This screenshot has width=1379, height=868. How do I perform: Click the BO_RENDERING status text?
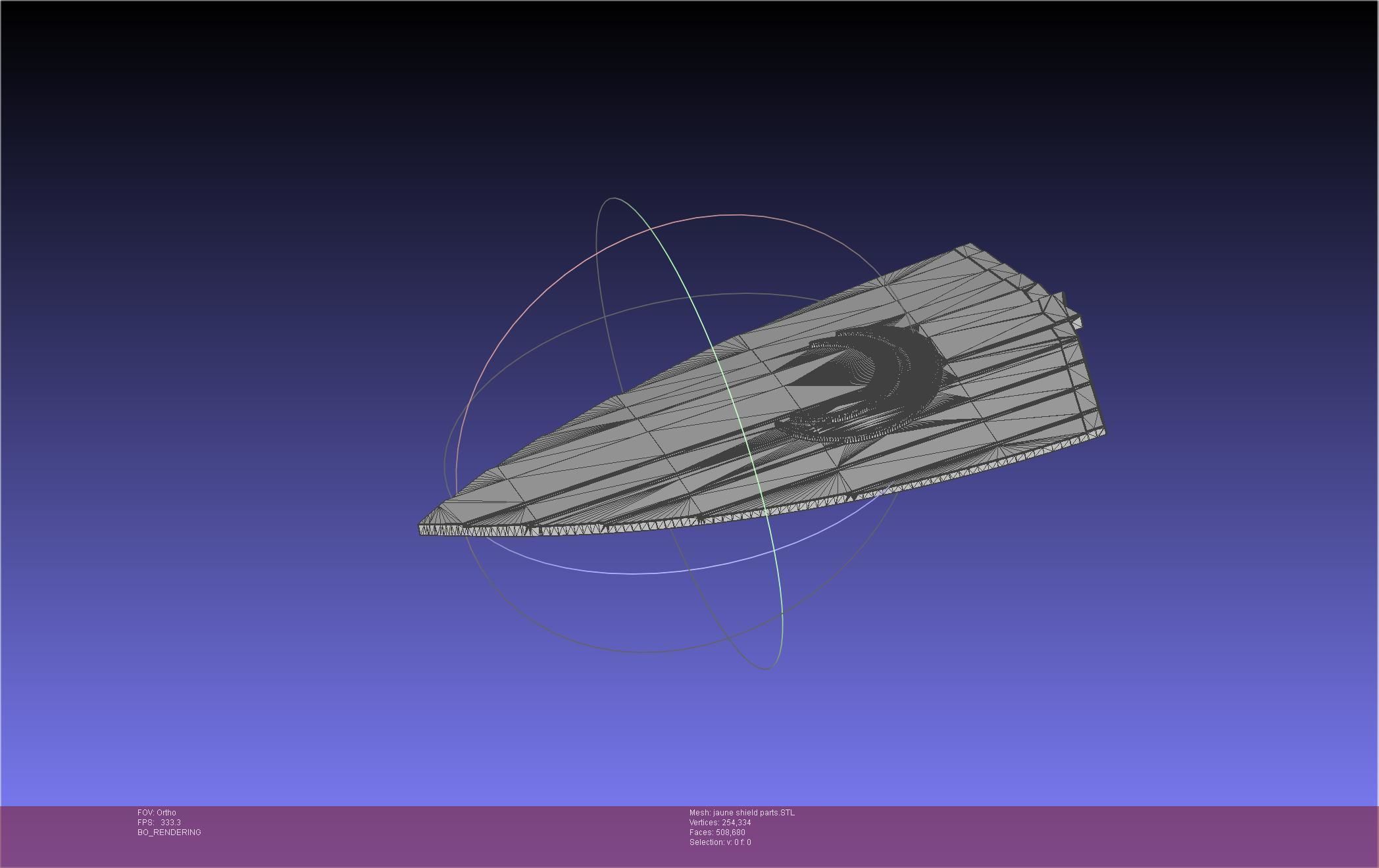coord(169,832)
